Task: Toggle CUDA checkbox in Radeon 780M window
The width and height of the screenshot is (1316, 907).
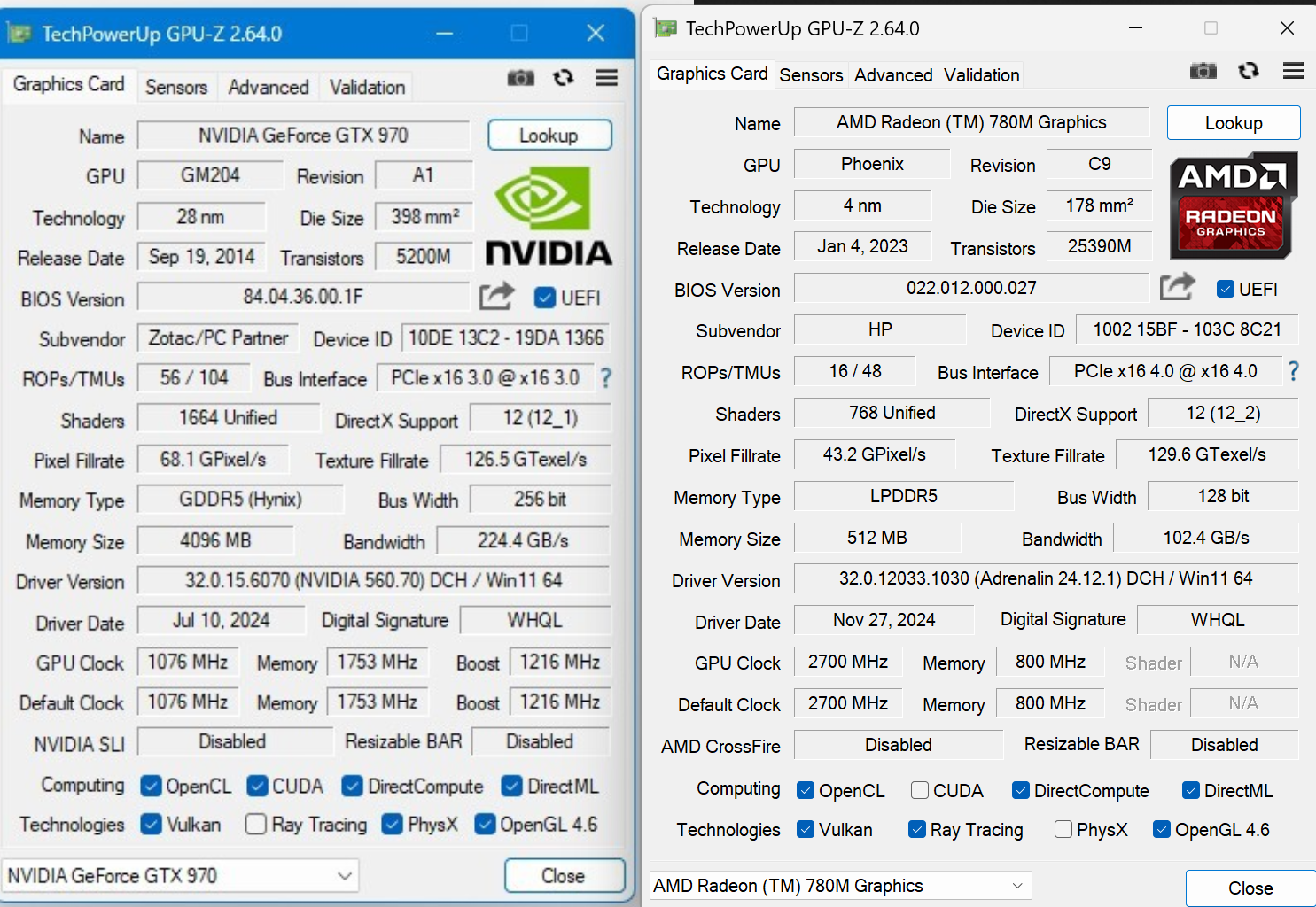Action: 920,790
